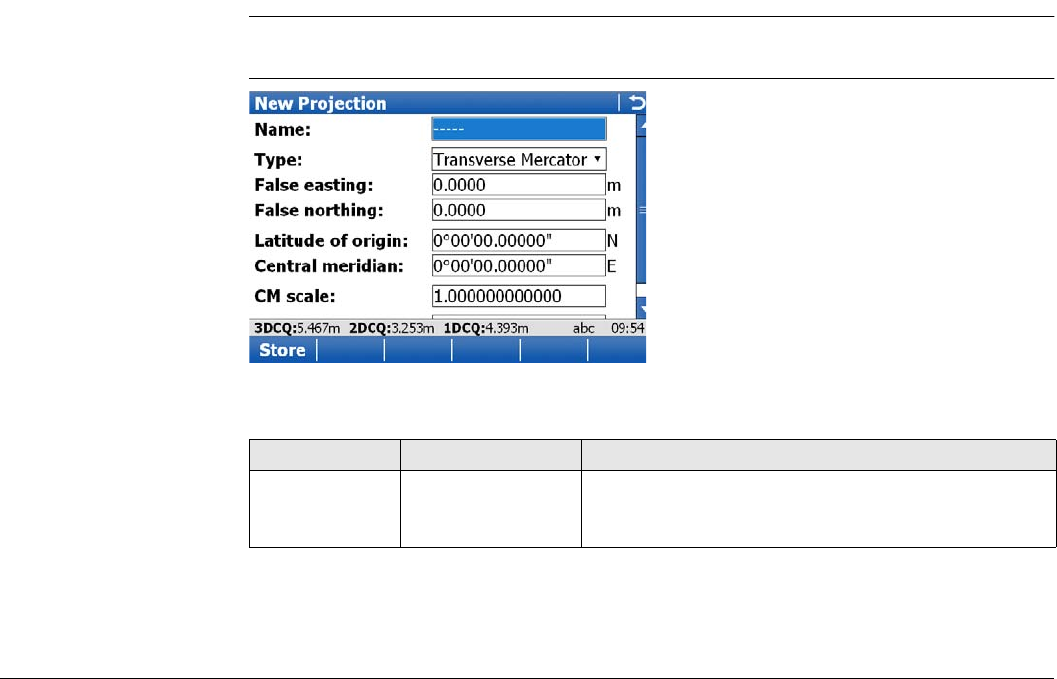Edit the Central meridian field
The image size is (1057, 679).
[x=518, y=266]
